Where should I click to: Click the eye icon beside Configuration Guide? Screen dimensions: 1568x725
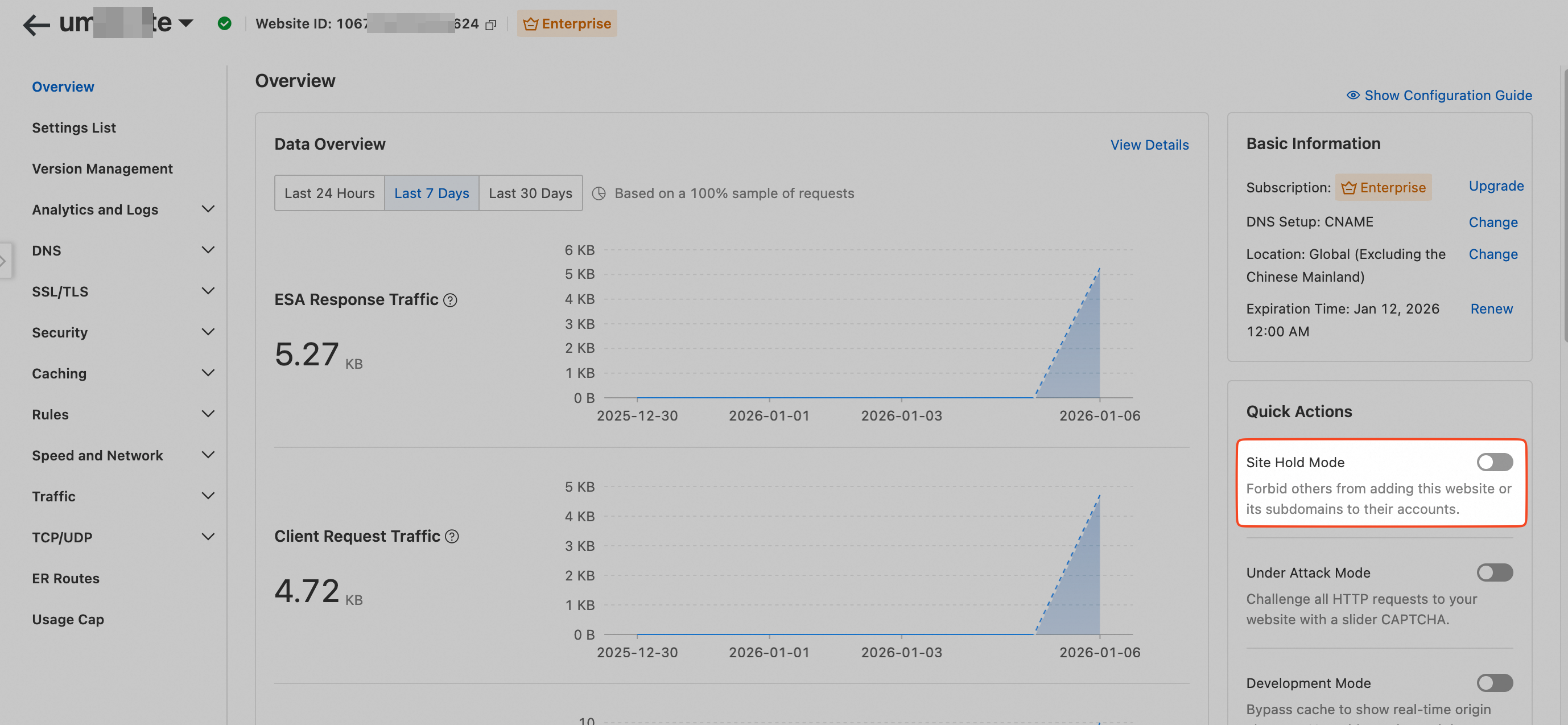click(1352, 95)
